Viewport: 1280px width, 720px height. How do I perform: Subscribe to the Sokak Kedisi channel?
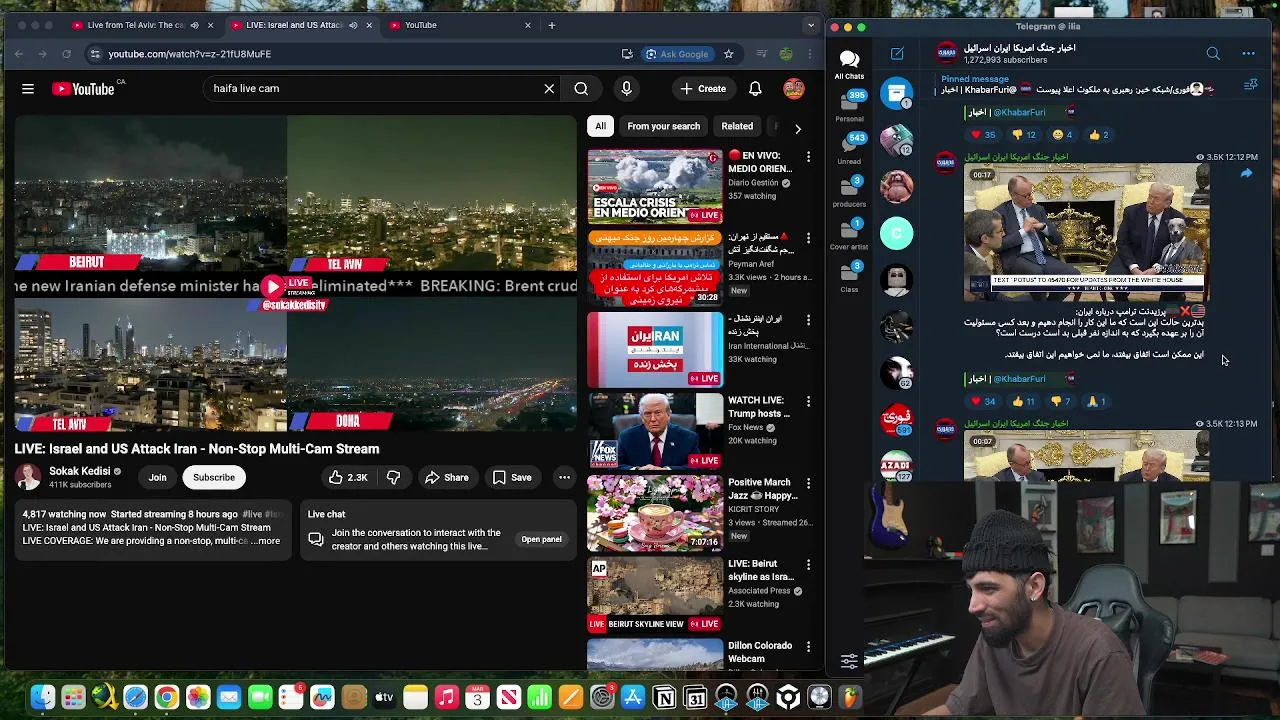[214, 478]
